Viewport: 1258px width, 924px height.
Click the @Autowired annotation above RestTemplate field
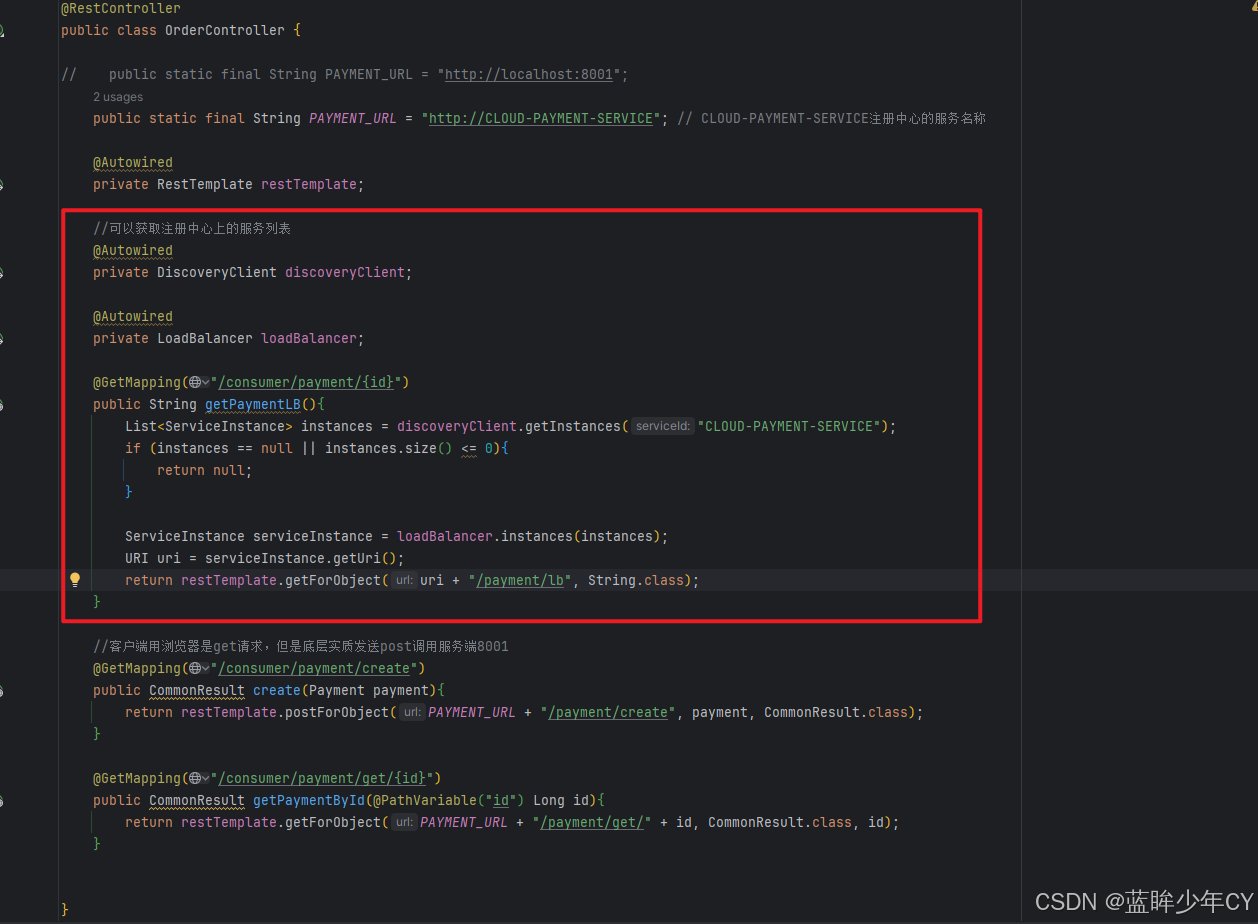[x=133, y=162]
